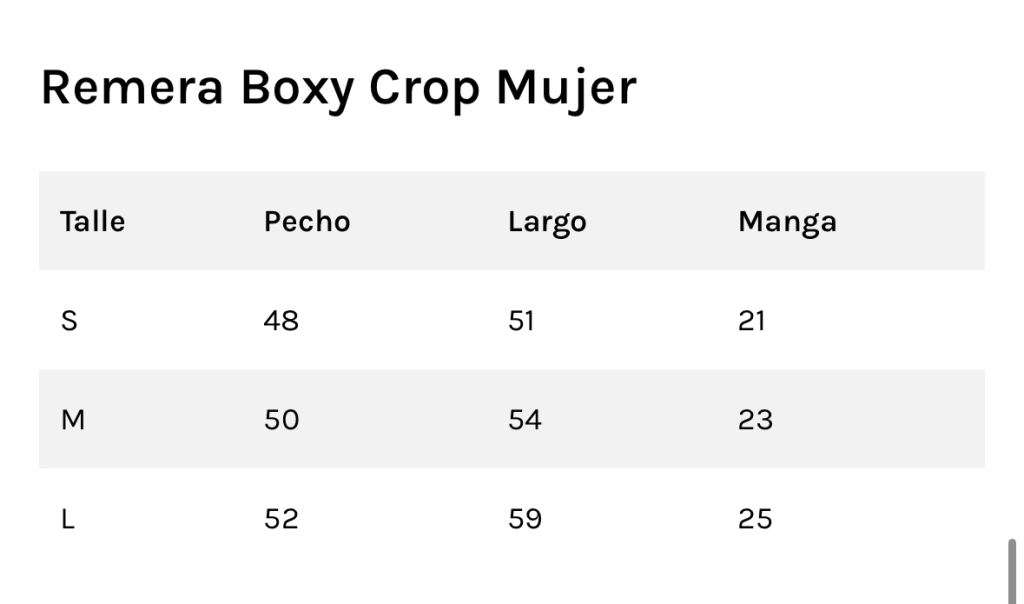Click the word Remera in the title
This screenshot has width=1024, height=604.
[132, 87]
